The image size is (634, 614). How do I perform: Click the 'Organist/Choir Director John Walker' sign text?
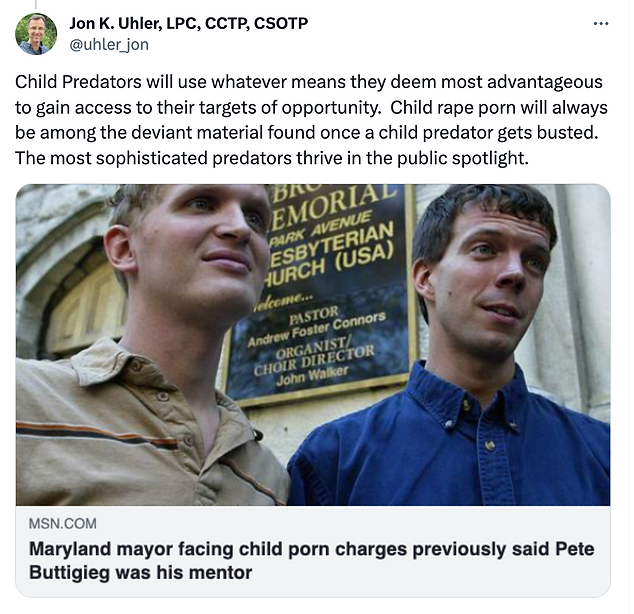[314, 361]
